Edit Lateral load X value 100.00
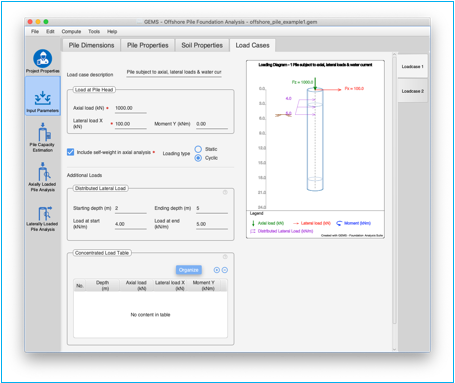This screenshot has width=455, height=383. (131, 124)
